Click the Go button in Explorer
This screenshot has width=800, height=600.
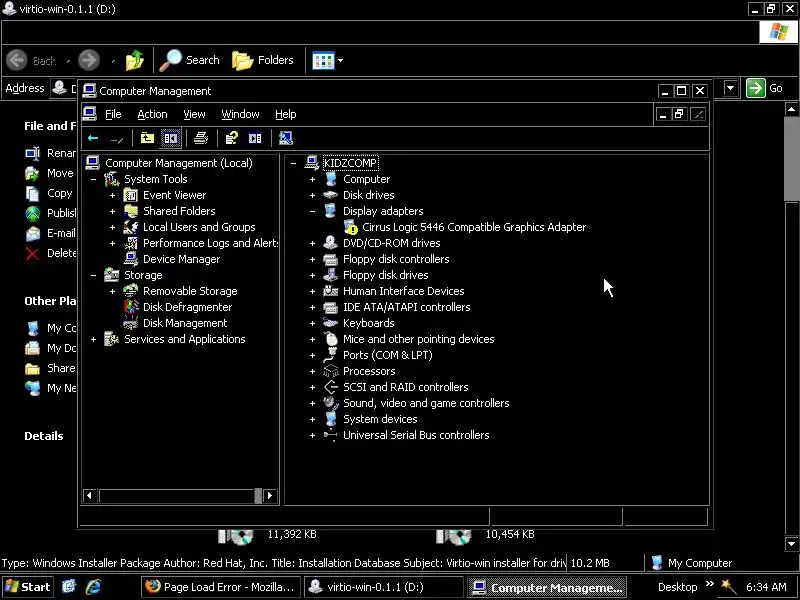click(765, 88)
